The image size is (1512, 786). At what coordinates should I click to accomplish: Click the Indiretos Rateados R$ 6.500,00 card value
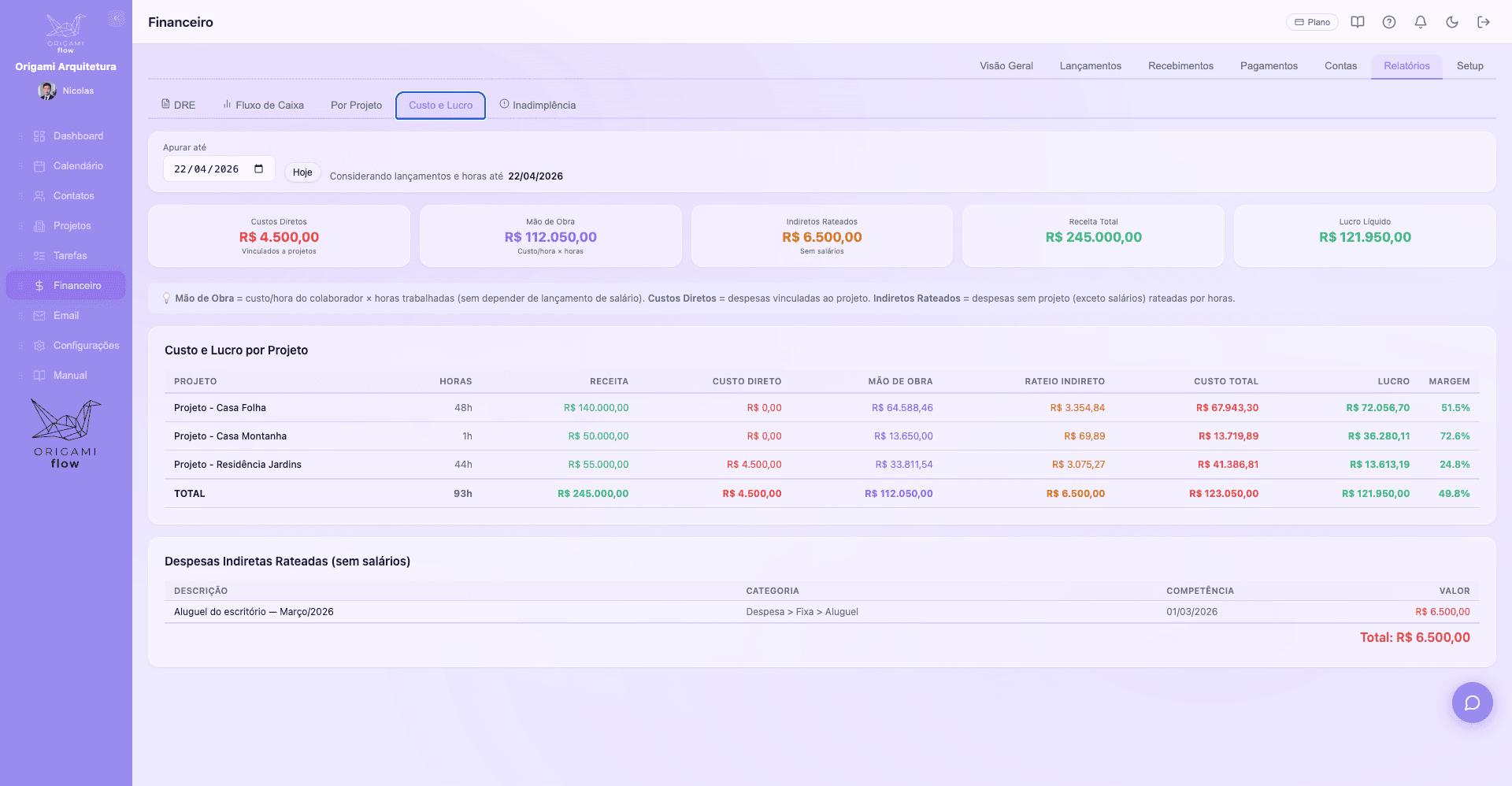[821, 237]
